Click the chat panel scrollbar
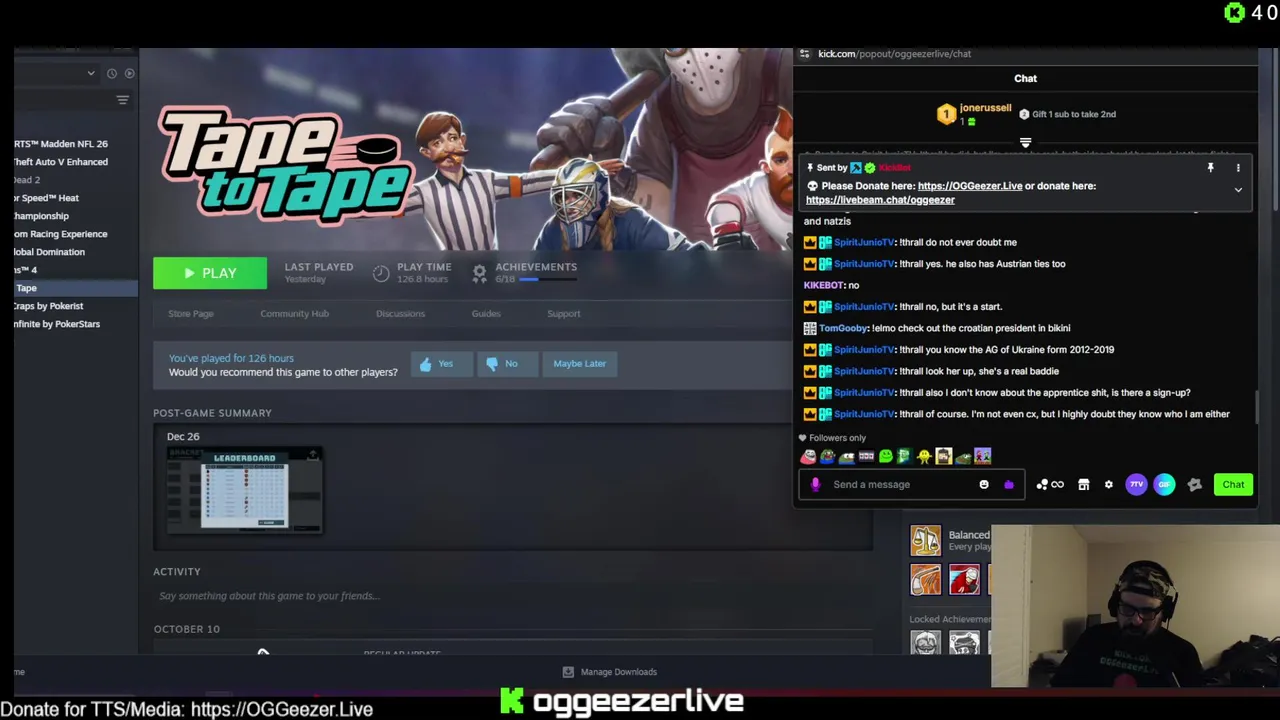 (1257, 407)
